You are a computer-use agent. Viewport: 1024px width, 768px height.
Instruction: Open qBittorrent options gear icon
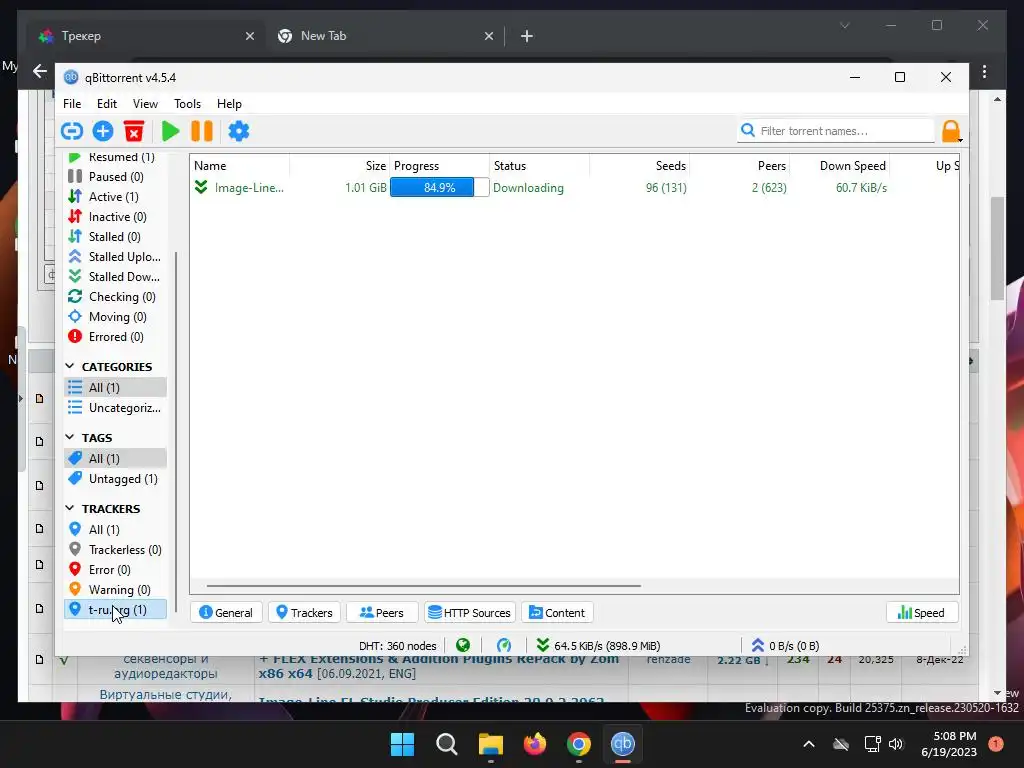point(238,131)
